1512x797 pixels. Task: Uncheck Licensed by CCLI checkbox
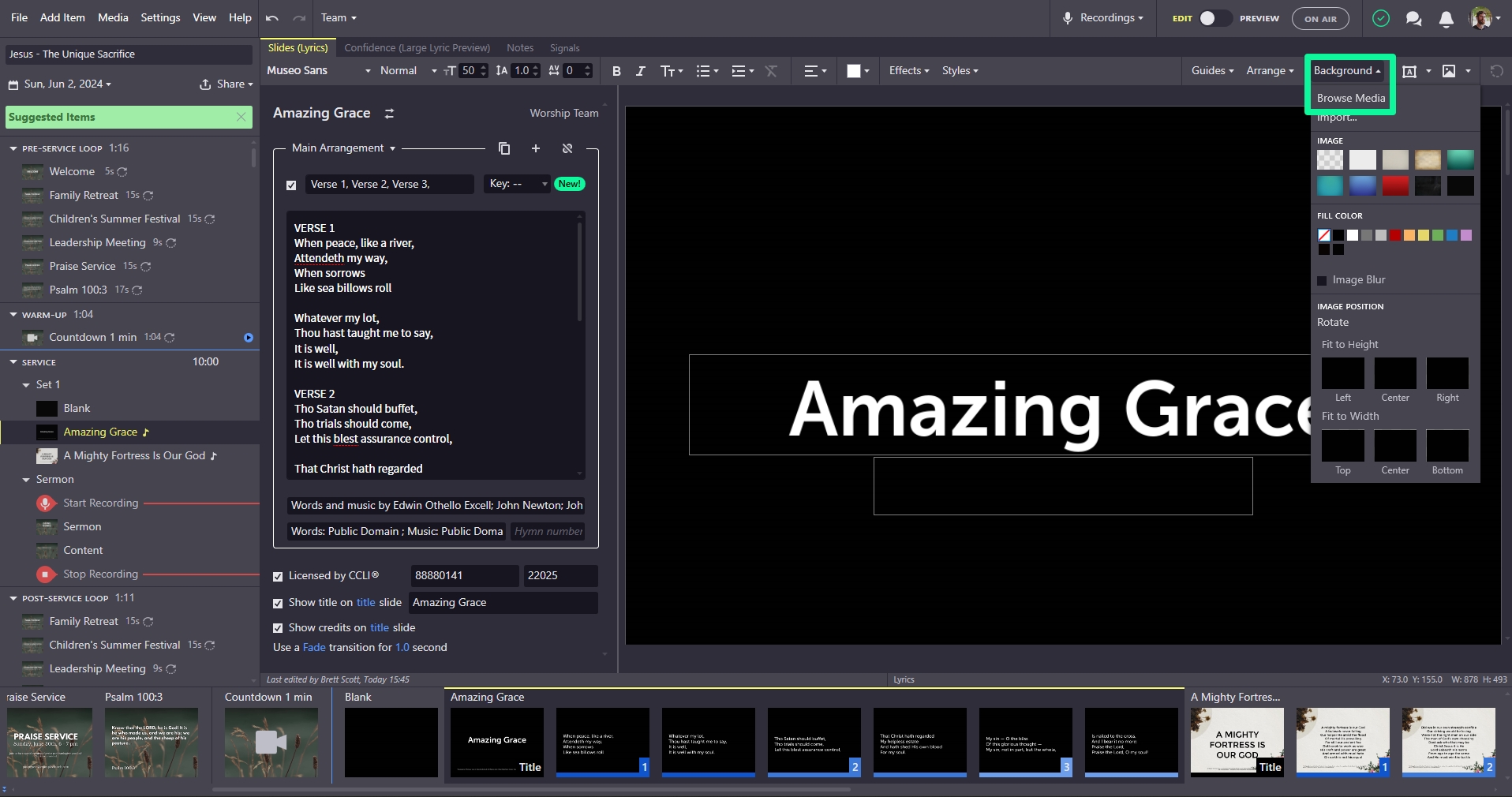coord(278,576)
